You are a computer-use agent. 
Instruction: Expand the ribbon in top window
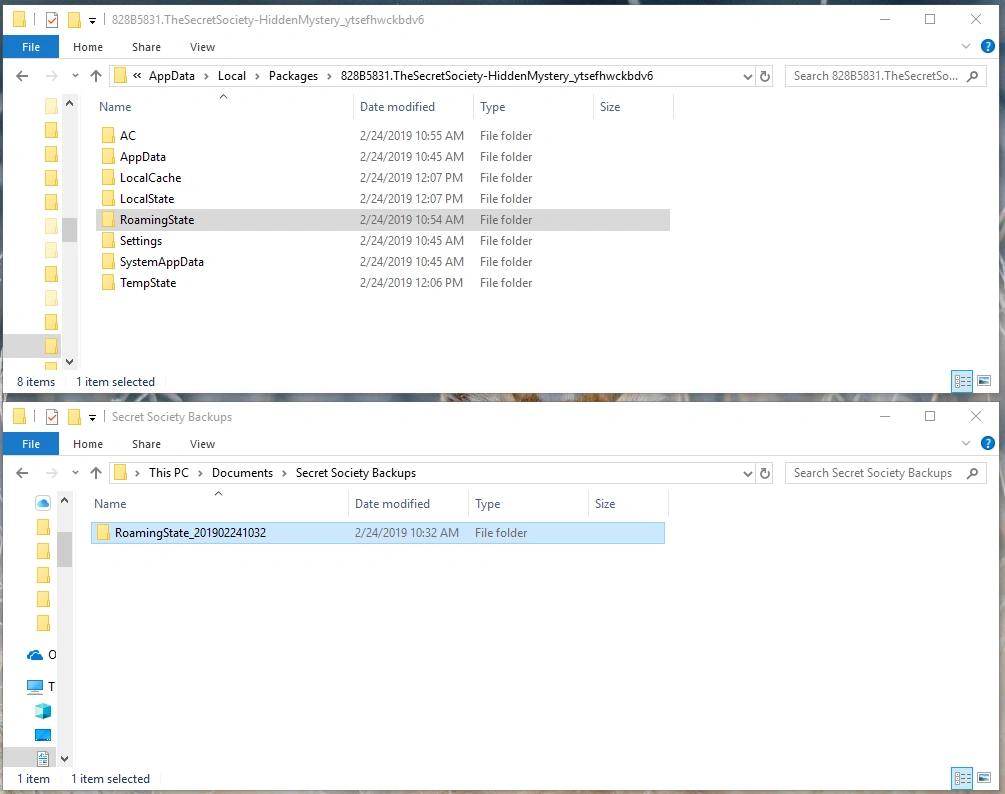pyautogui.click(x=966, y=46)
